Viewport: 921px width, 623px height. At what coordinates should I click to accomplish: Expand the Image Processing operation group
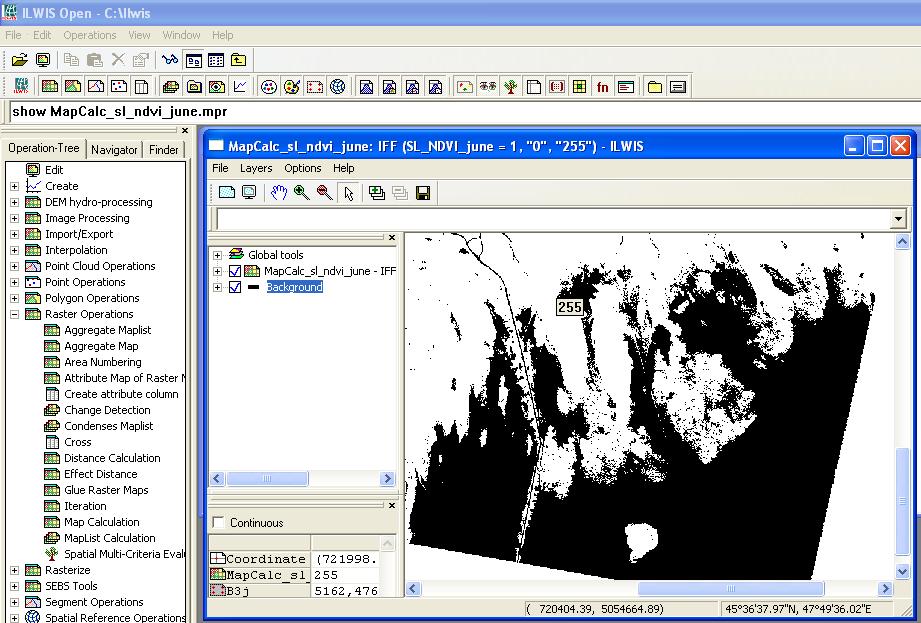pos(14,218)
